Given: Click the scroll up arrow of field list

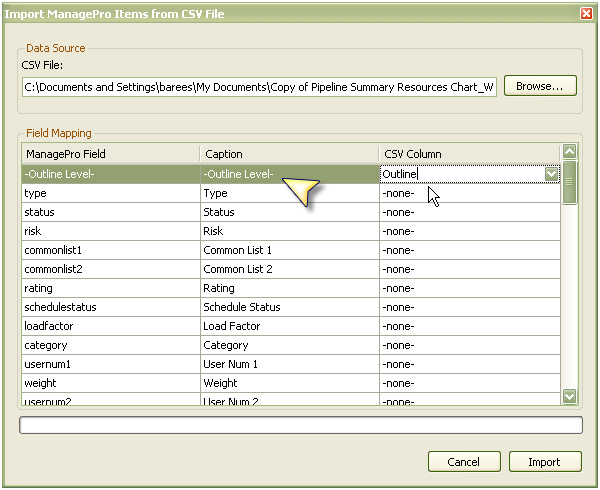Looking at the screenshot, I should 569,152.
